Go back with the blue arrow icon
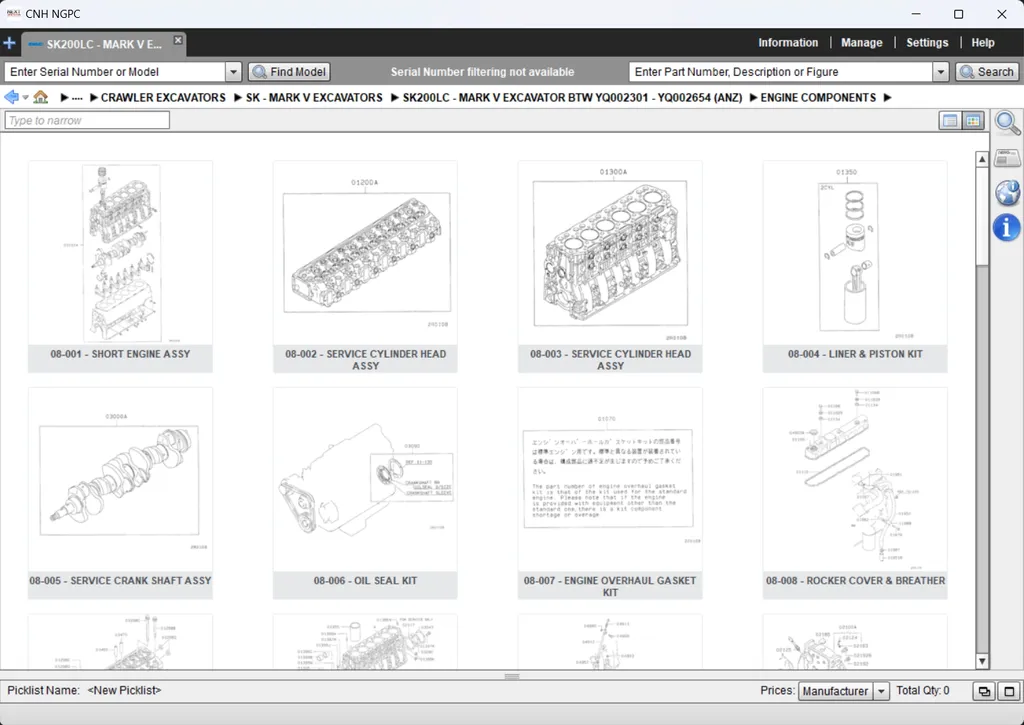The width and height of the screenshot is (1024, 725). tap(11, 97)
